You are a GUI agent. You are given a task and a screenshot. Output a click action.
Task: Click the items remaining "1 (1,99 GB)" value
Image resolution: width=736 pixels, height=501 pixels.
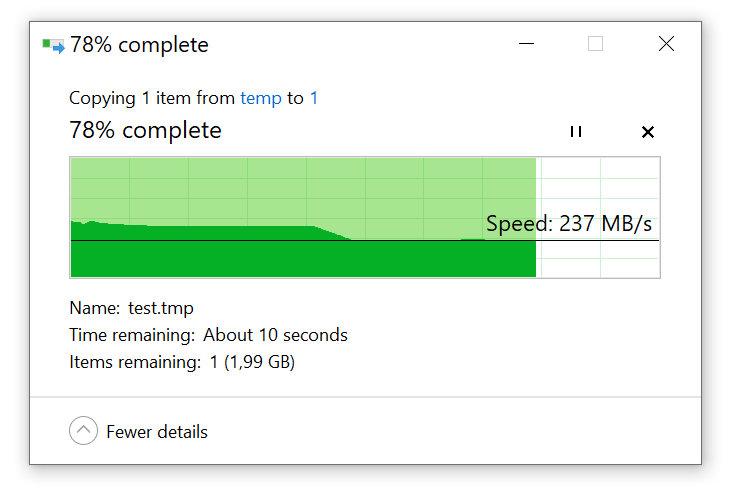[x=252, y=362]
